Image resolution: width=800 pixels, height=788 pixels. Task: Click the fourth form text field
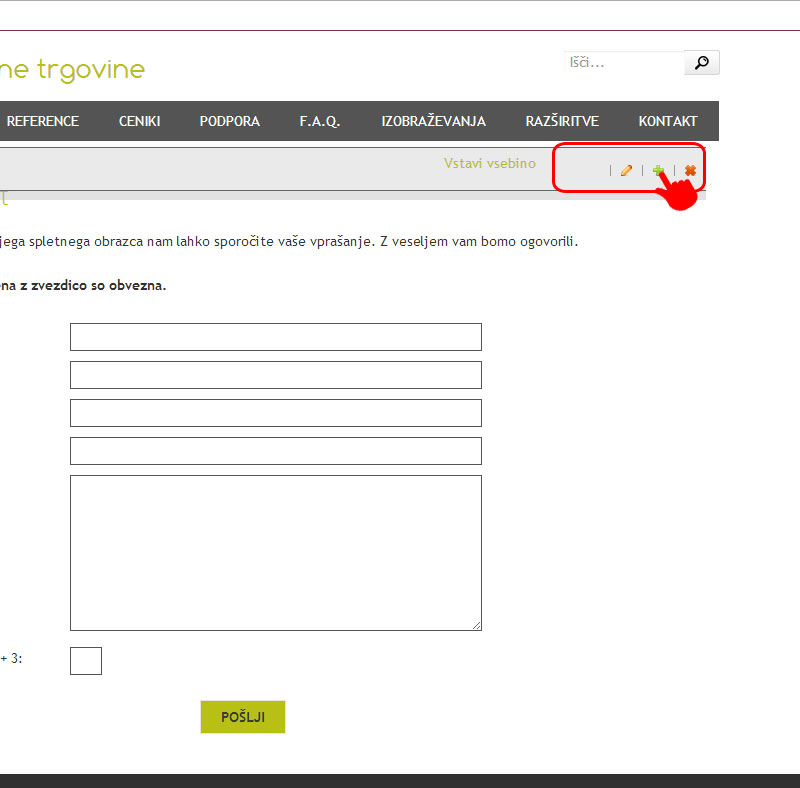tap(276, 451)
